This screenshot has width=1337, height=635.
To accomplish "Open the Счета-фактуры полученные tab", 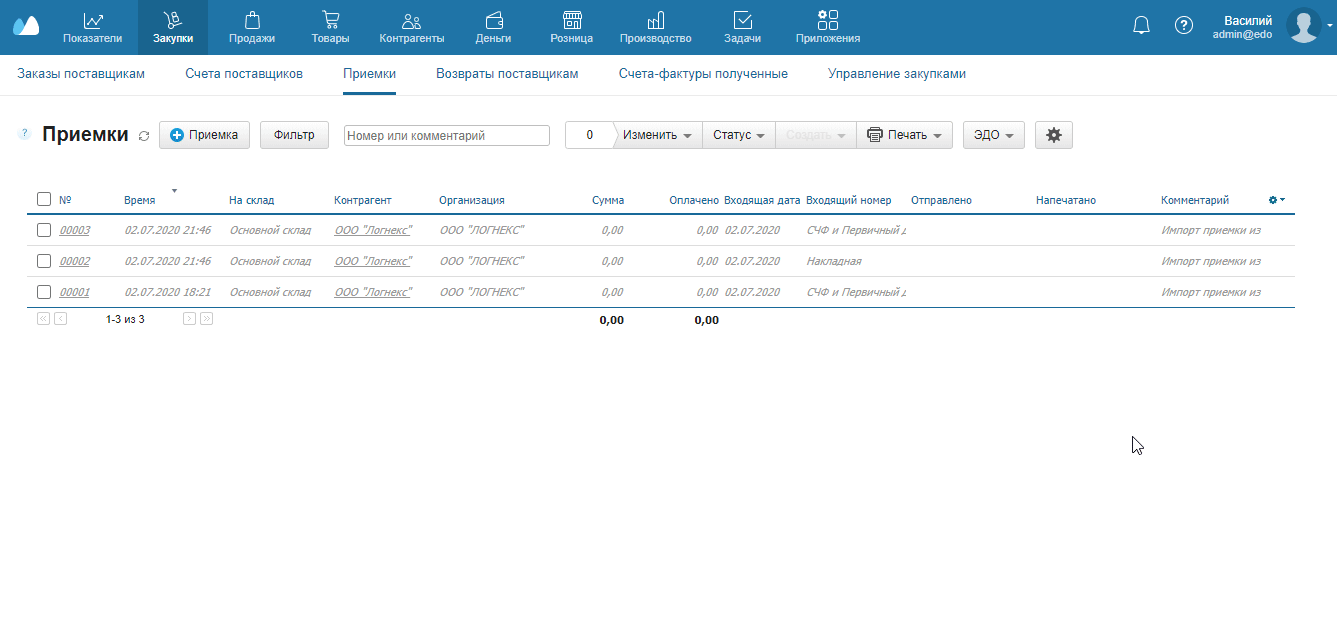I will click(703, 74).
